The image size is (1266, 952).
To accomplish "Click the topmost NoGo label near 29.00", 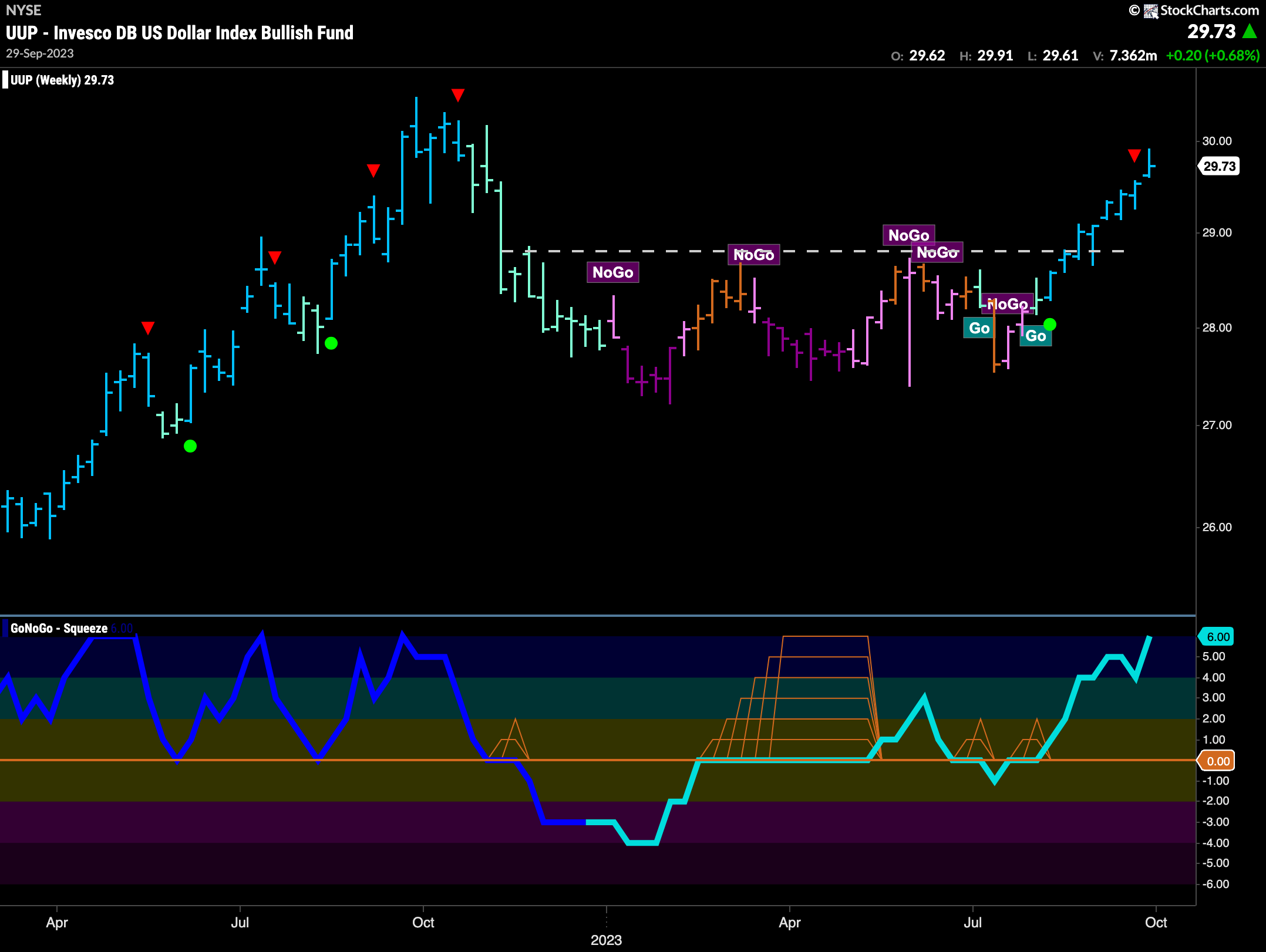I will coord(909,235).
